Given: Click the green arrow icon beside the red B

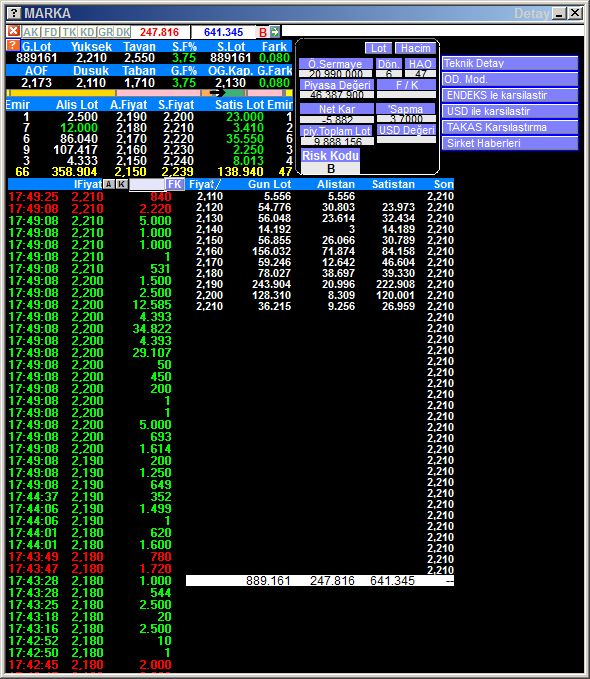Looking at the screenshot, I should pyautogui.click(x=275, y=32).
